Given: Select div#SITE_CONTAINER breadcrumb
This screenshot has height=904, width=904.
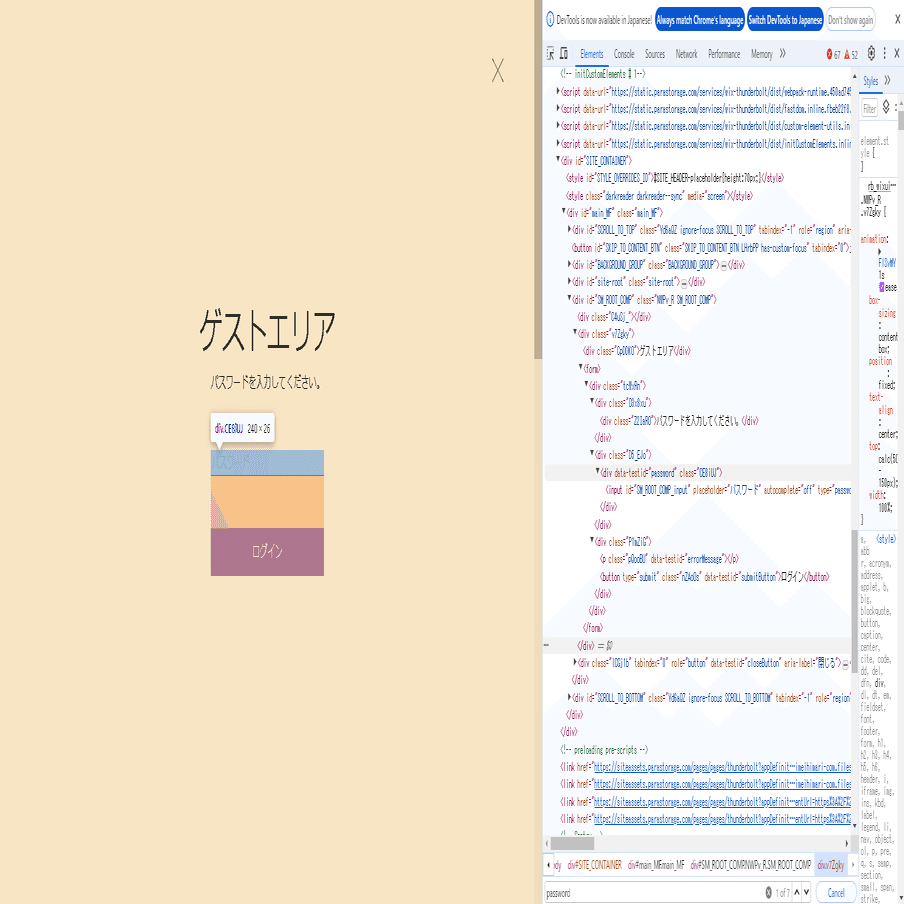Looking at the screenshot, I should tap(594, 865).
